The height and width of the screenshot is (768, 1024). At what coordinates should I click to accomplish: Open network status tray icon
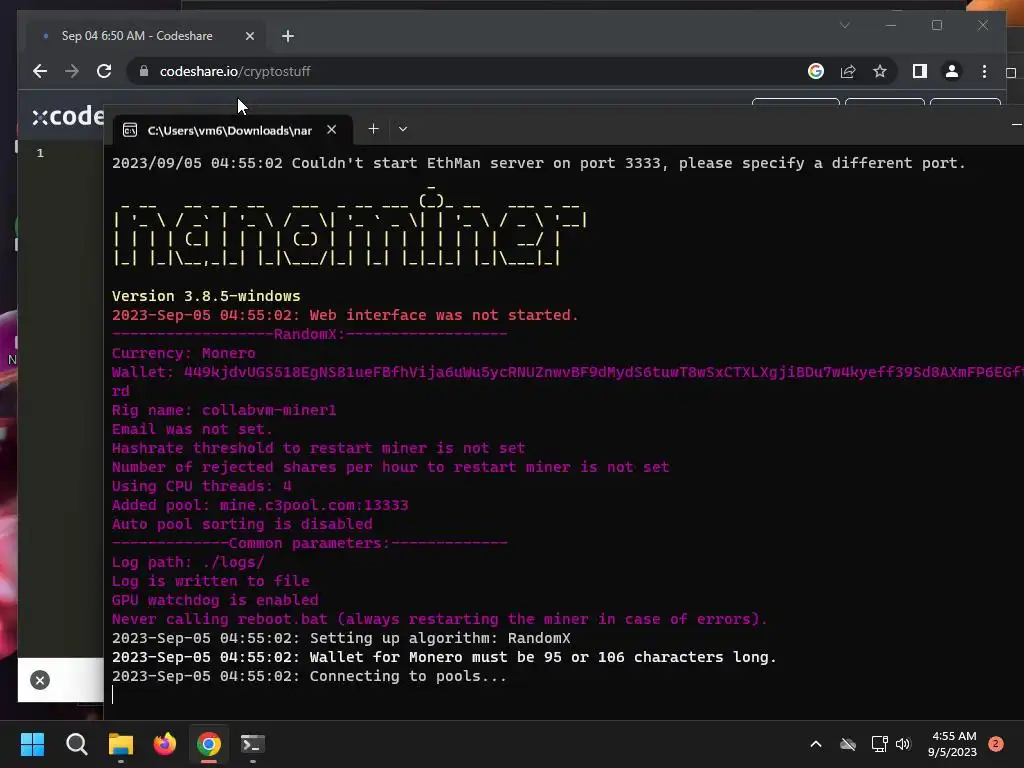[879, 744]
